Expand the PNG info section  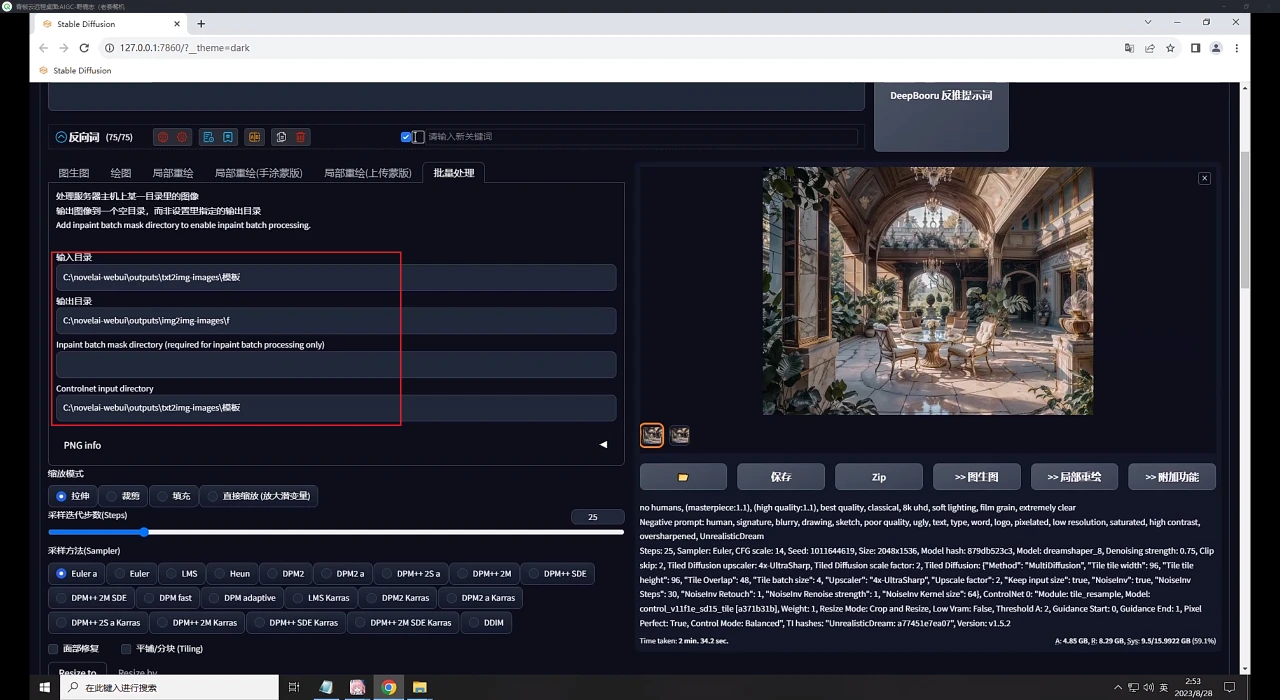(336, 445)
